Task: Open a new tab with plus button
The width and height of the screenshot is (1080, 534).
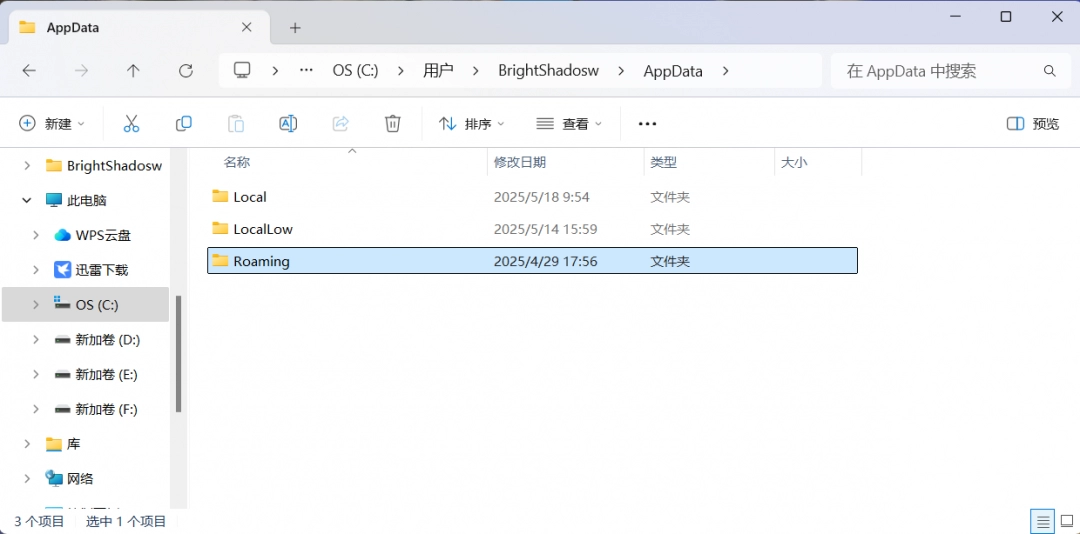Action: [x=295, y=28]
